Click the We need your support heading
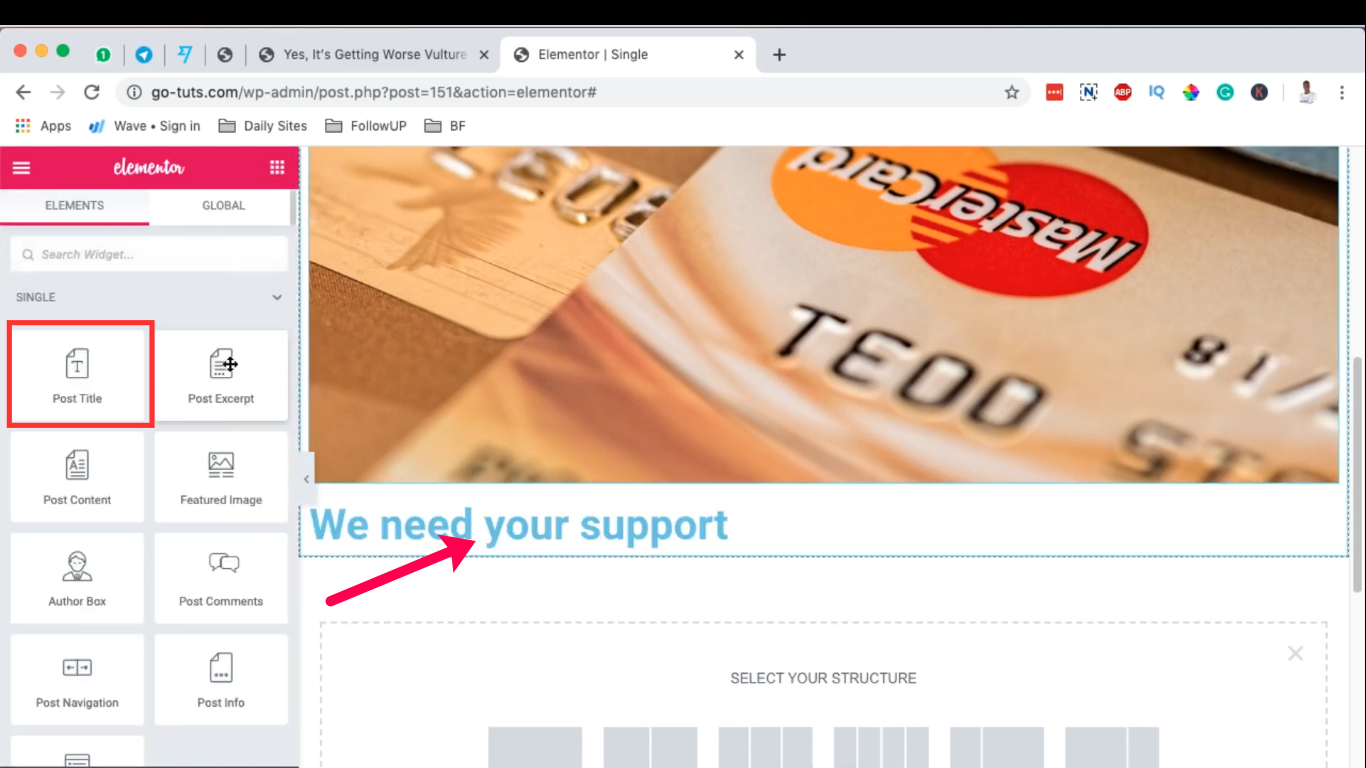Viewport: 1366px width, 768px height. (519, 525)
